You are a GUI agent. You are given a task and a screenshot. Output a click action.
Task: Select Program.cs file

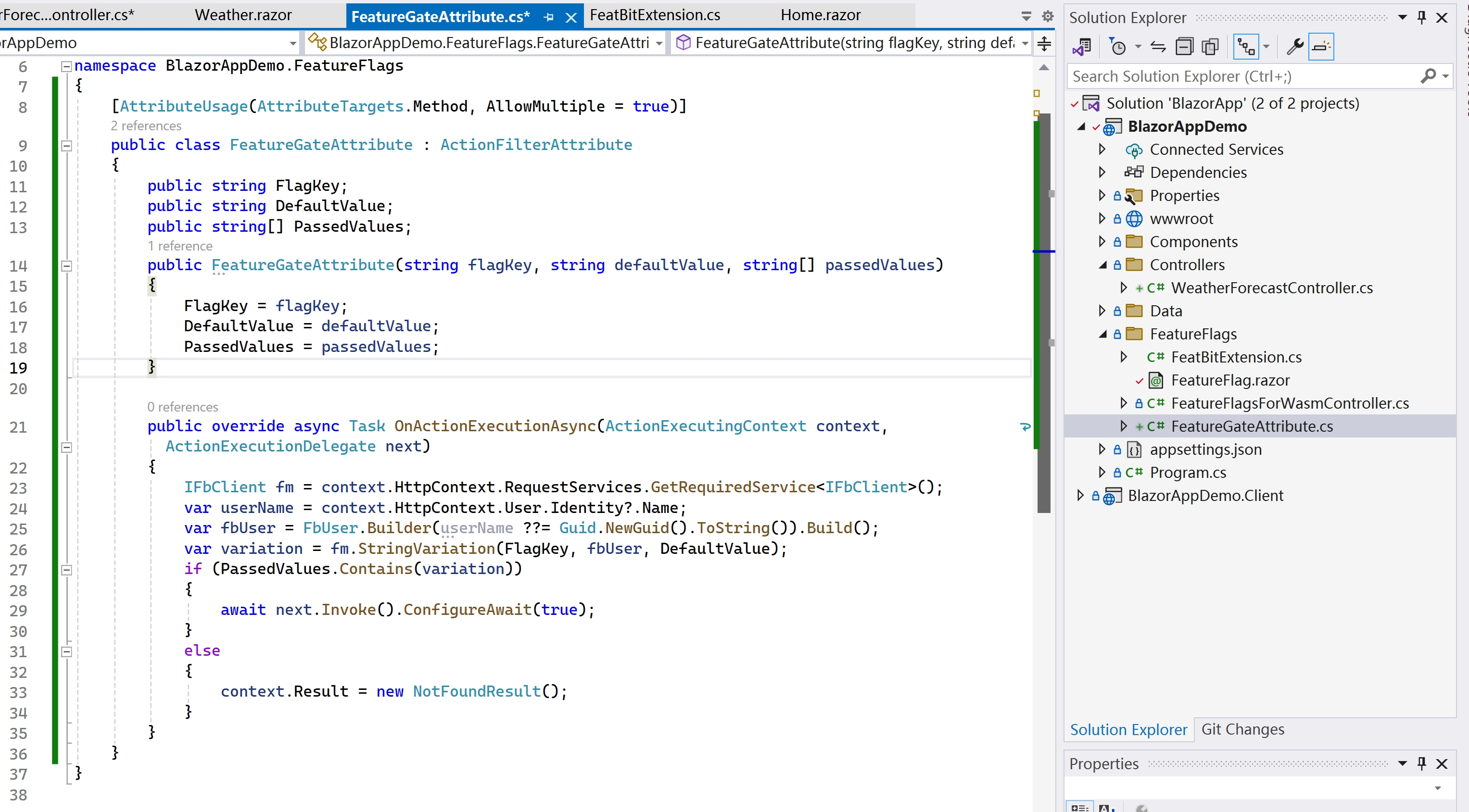tap(1187, 473)
